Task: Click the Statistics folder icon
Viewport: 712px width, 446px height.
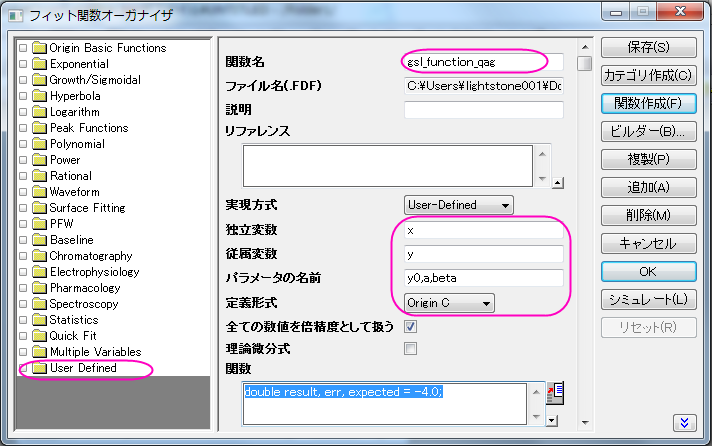Action: [x=40, y=320]
